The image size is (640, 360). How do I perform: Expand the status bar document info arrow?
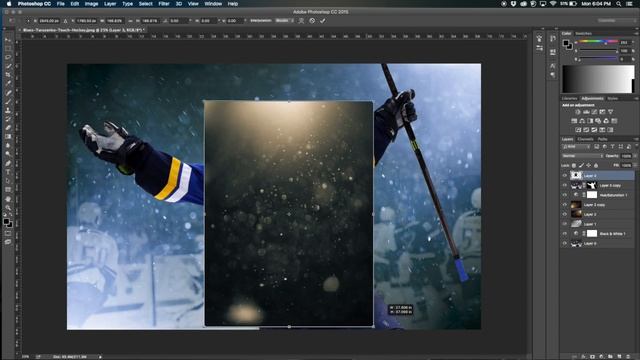[100, 357]
